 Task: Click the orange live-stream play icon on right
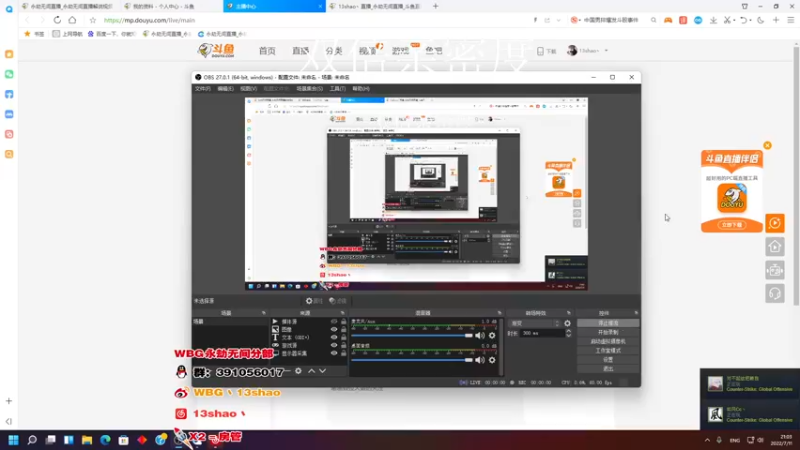(x=774, y=223)
